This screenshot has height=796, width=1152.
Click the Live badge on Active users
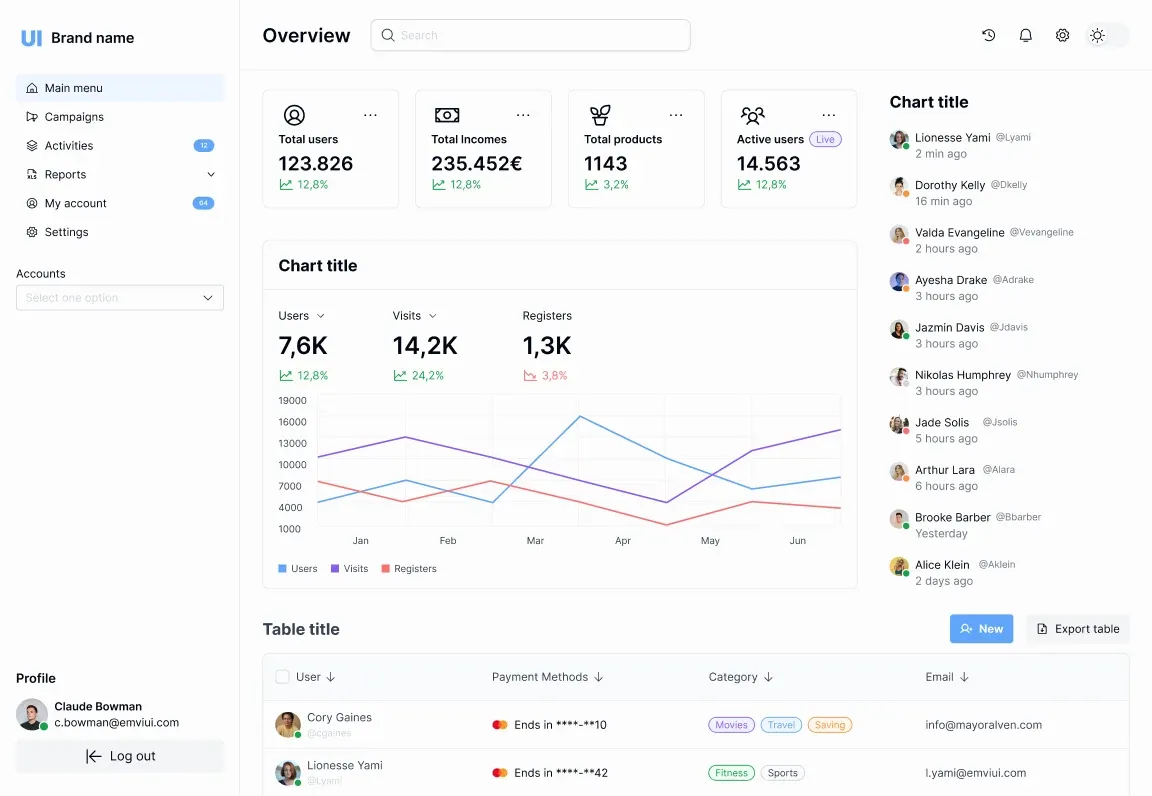coord(825,139)
